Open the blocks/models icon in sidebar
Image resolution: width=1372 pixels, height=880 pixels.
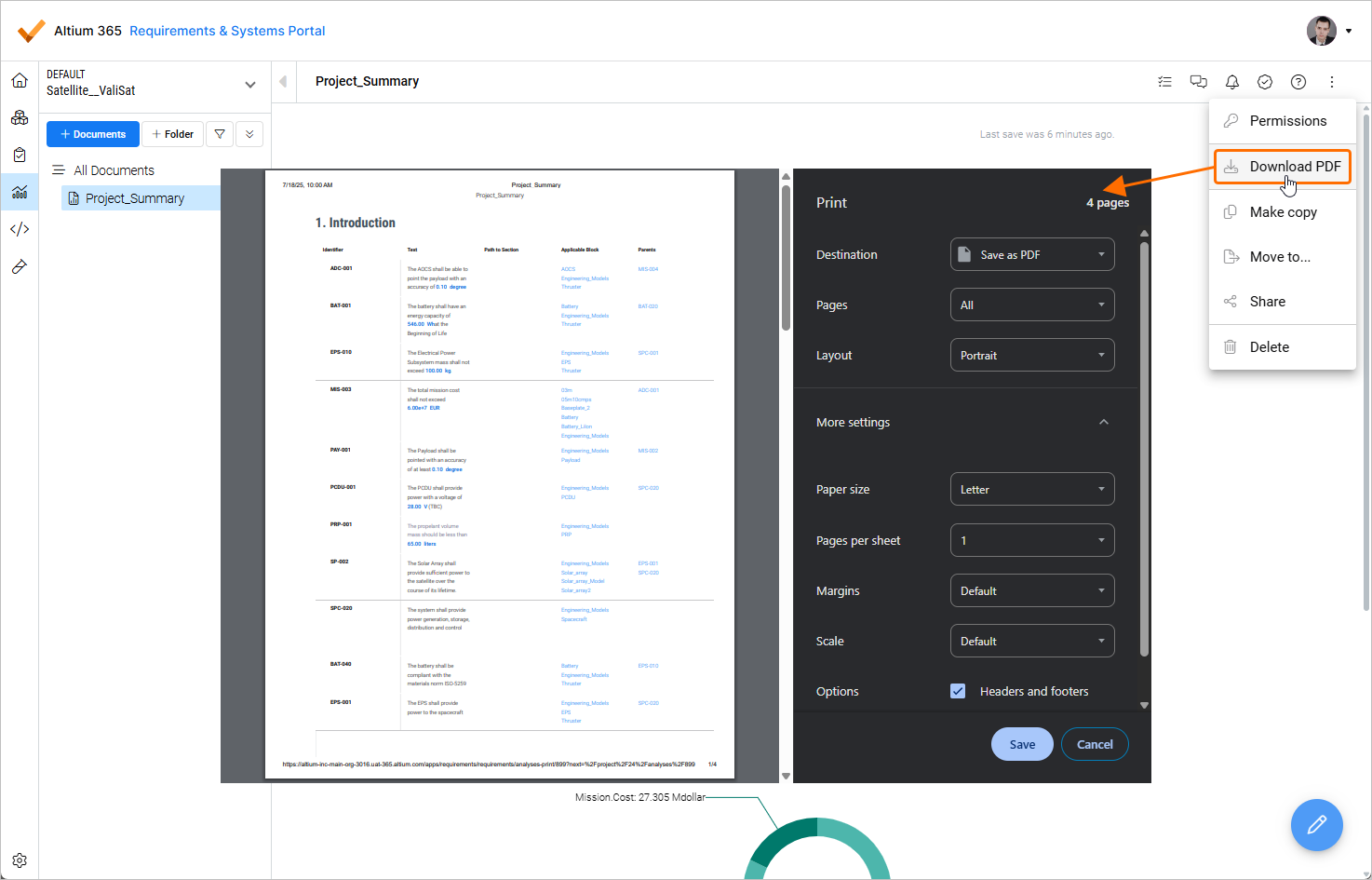pyautogui.click(x=20, y=117)
